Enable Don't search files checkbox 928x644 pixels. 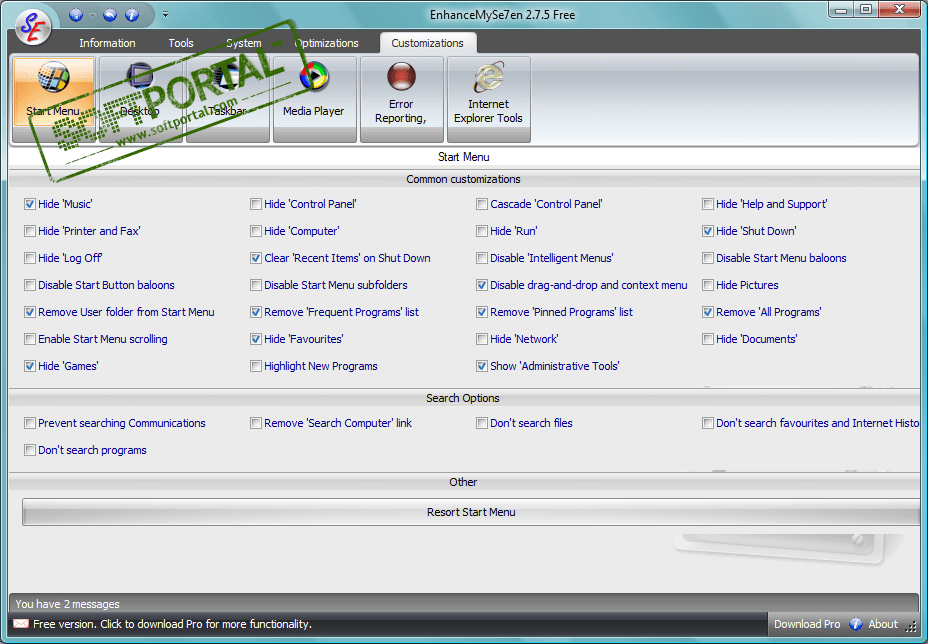(x=482, y=423)
